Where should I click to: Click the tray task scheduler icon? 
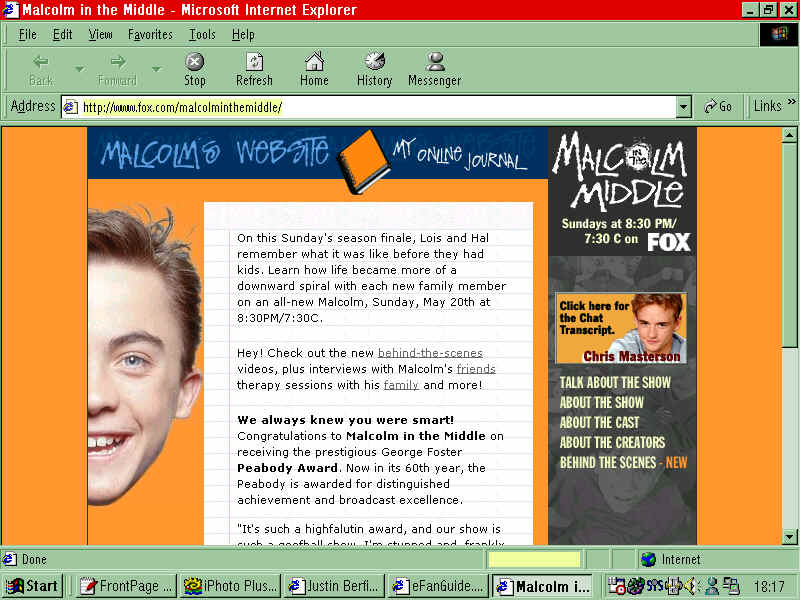617,586
